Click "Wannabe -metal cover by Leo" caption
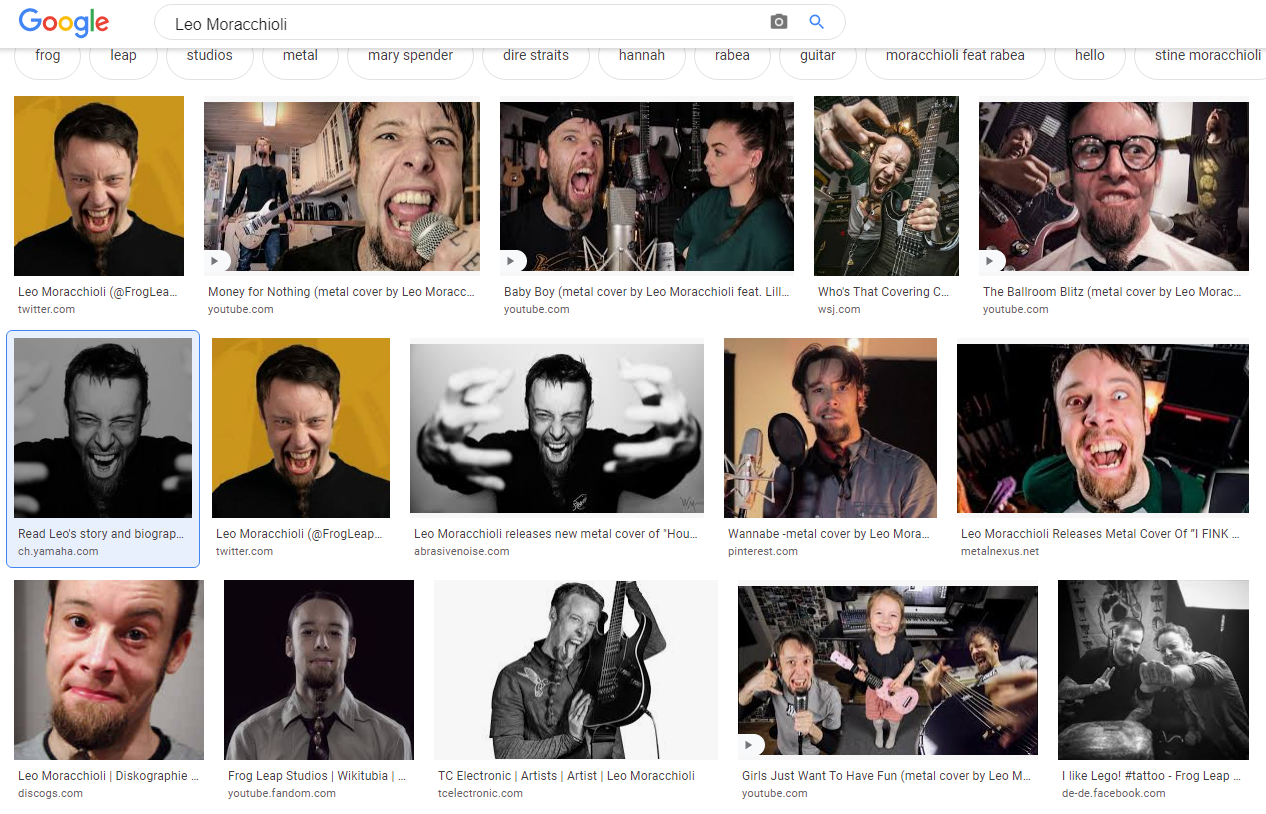This screenshot has width=1266, height=814. (829, 534)
